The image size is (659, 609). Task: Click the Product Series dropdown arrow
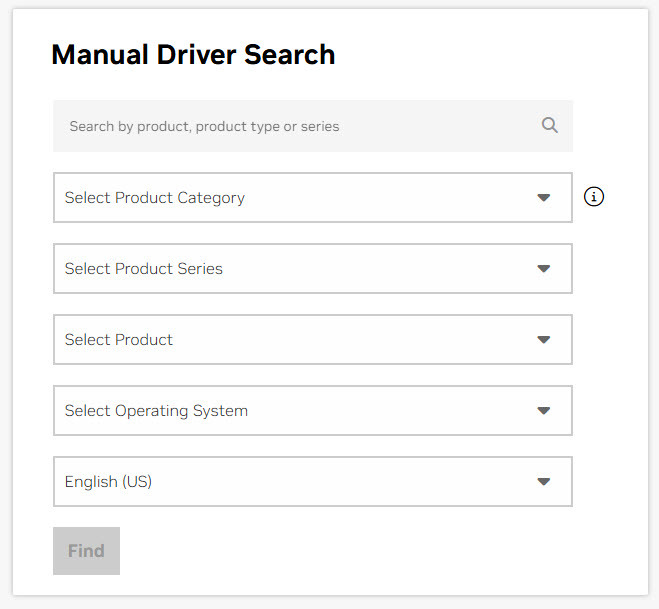(x=543, y=269)
